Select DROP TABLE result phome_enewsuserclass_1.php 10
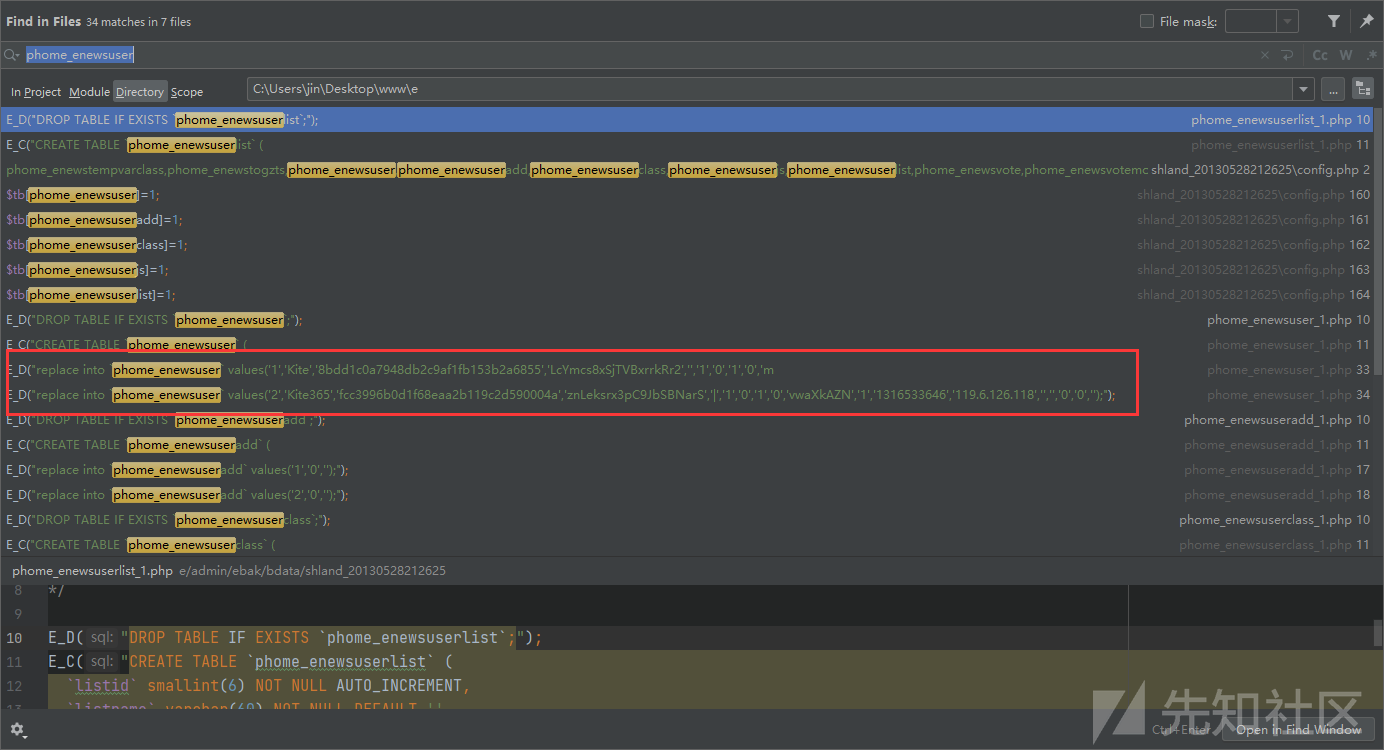 (687, 520)
